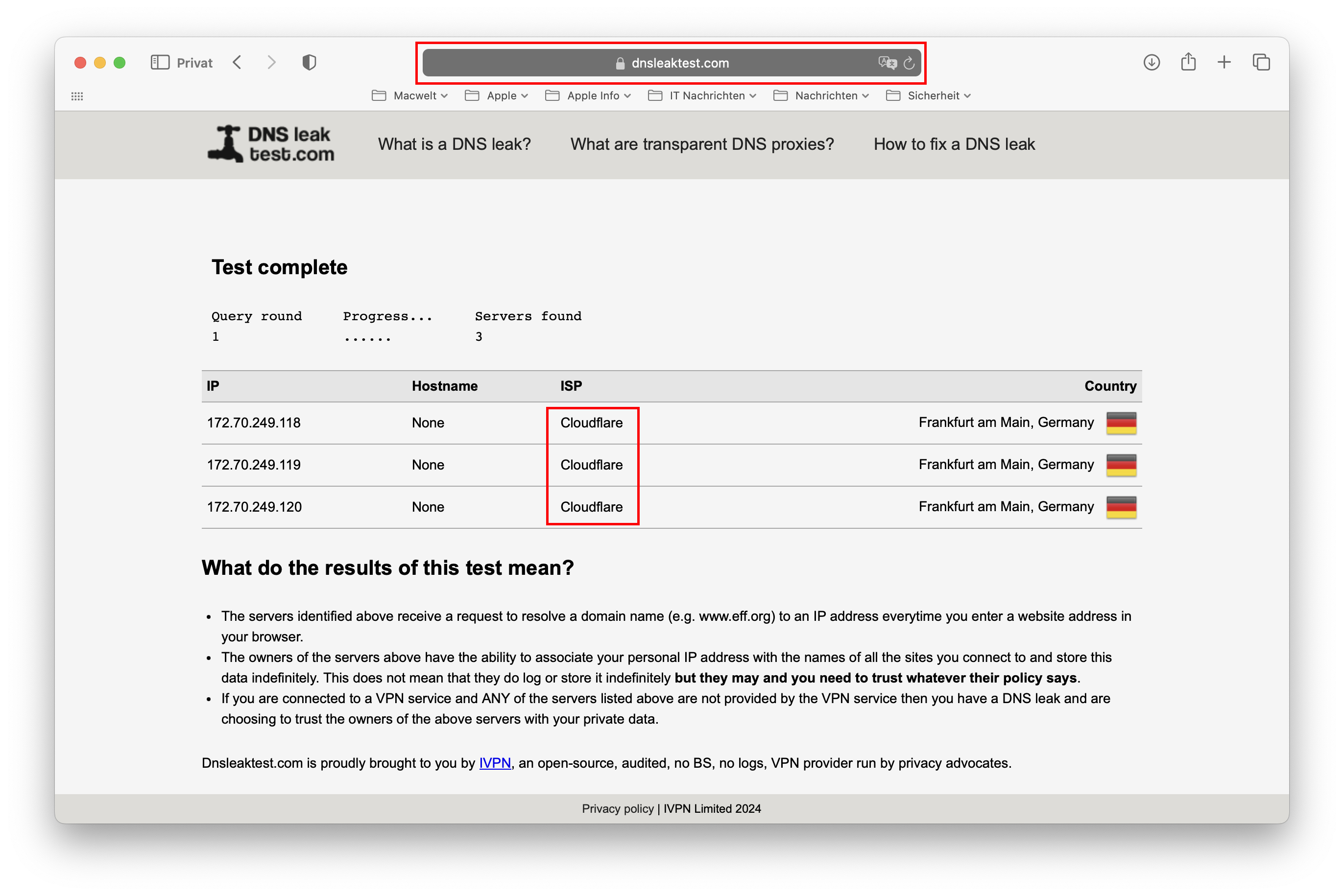Open a new tab with plus
This screenshot has width=1344, height=896.
(x=1224, y=62)
